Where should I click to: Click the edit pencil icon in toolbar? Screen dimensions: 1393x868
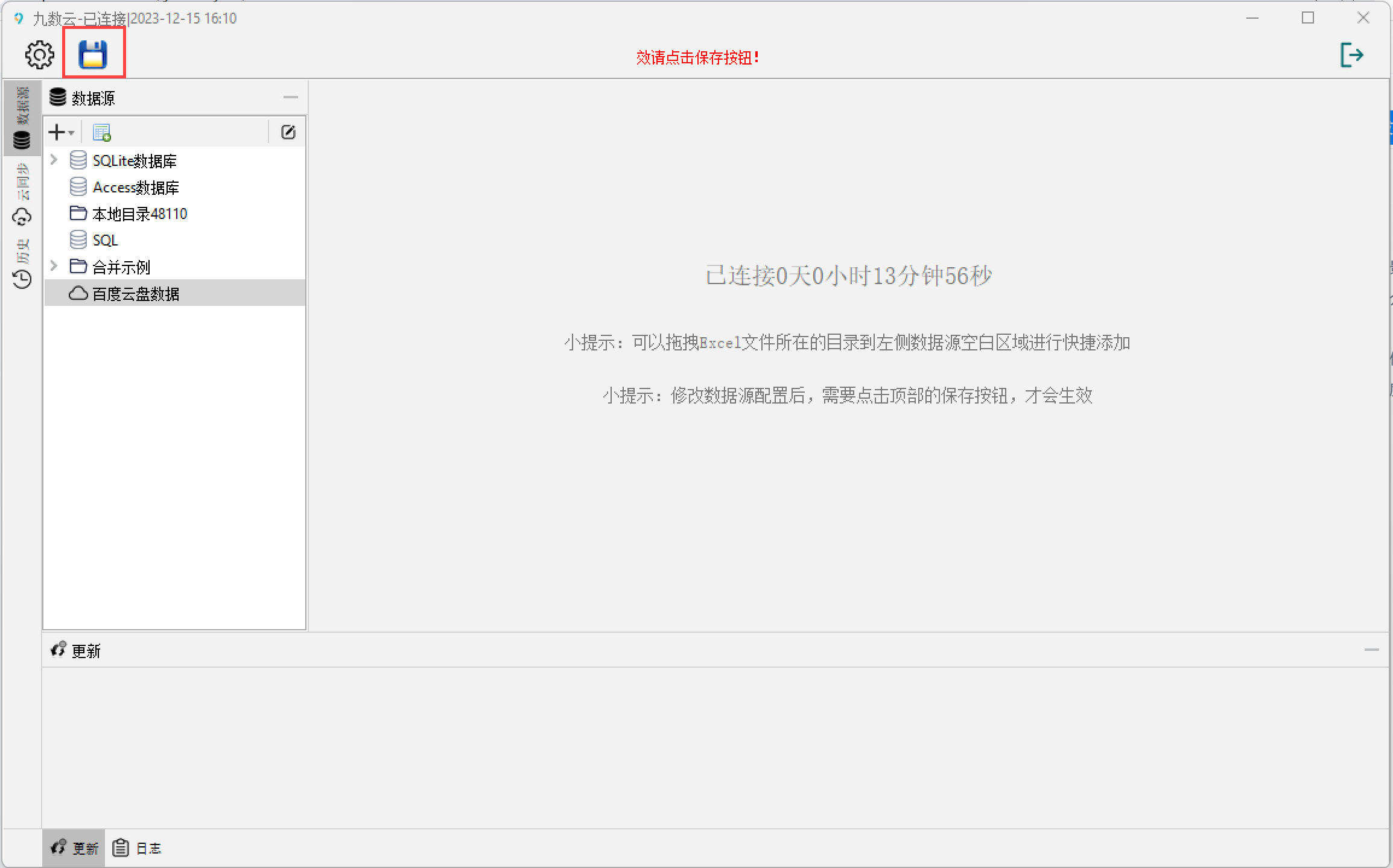point(288,132)
